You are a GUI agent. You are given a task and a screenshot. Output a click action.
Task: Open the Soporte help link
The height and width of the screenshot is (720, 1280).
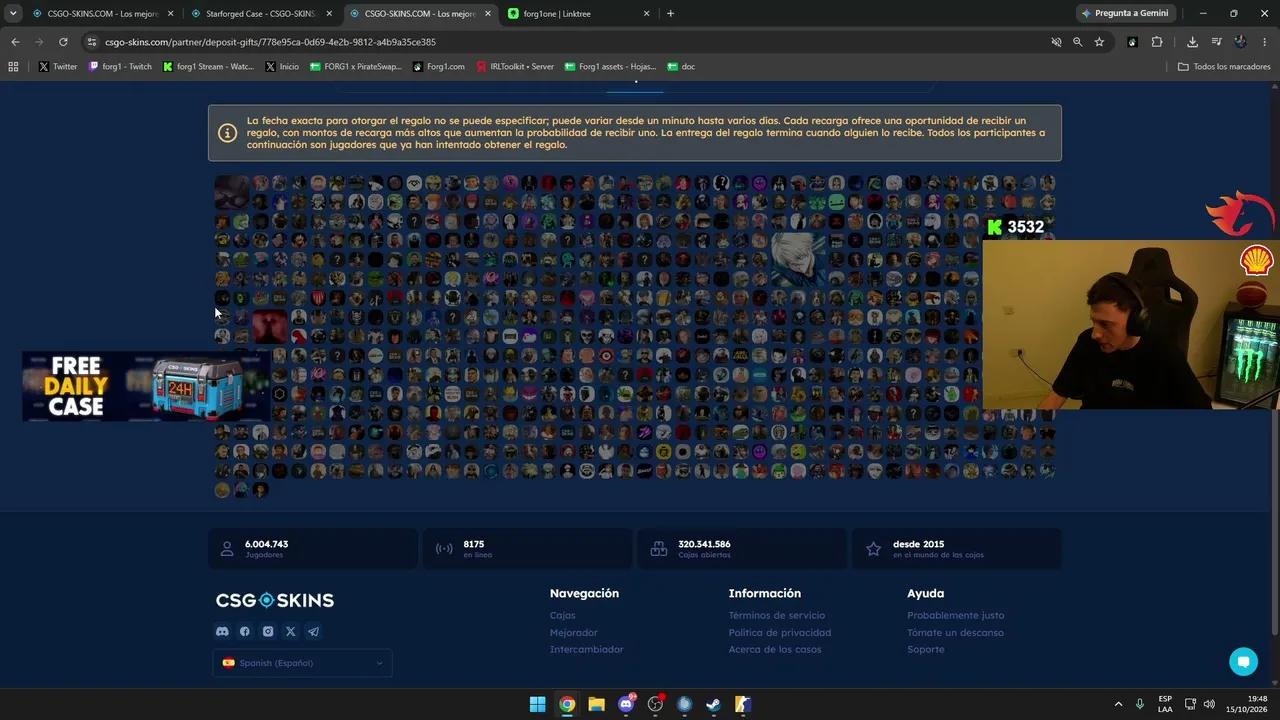pyautogui.click(x=925, y=649)
